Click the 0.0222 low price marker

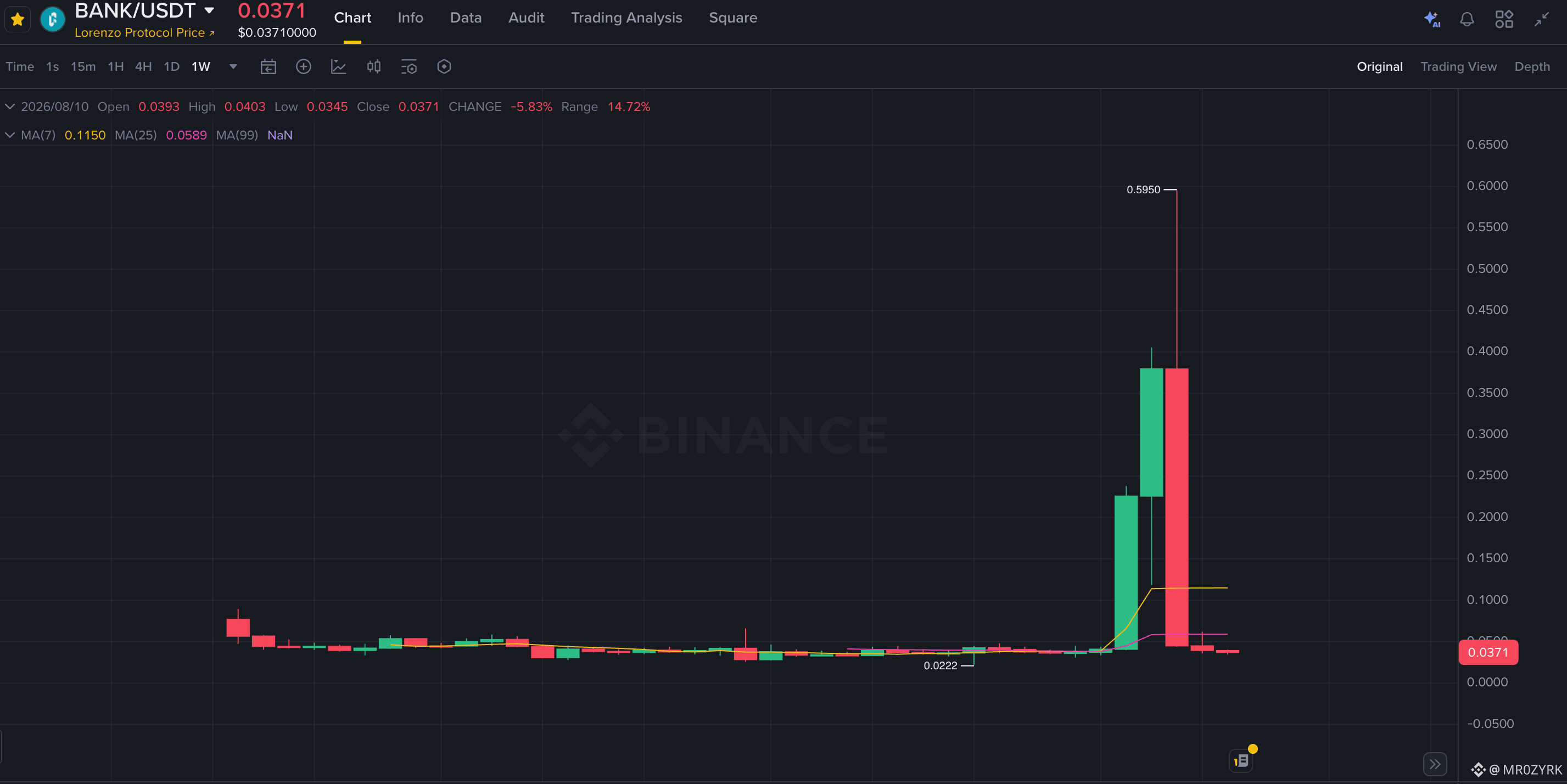pos(940,665)
